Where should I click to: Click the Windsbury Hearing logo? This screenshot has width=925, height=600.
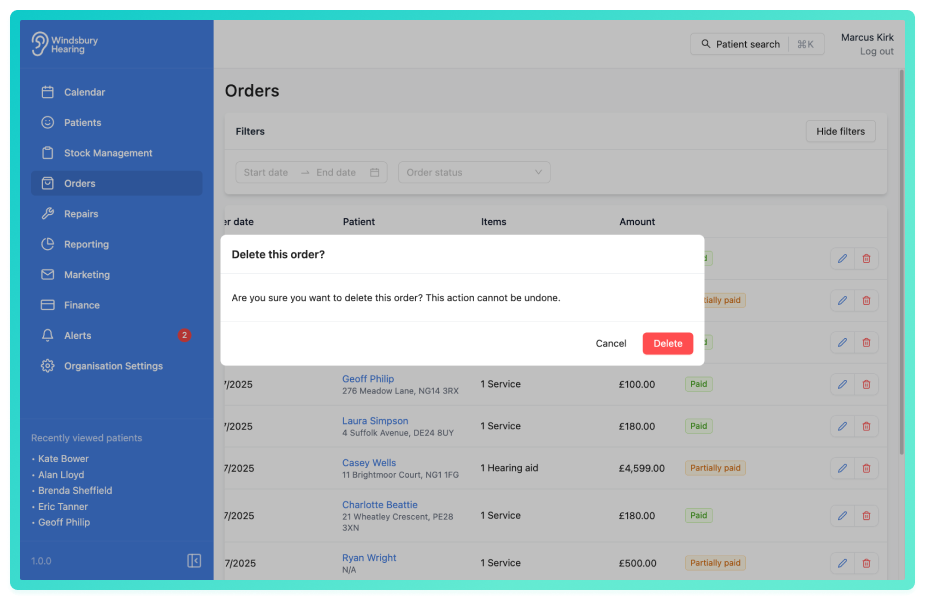click(65, 44)
